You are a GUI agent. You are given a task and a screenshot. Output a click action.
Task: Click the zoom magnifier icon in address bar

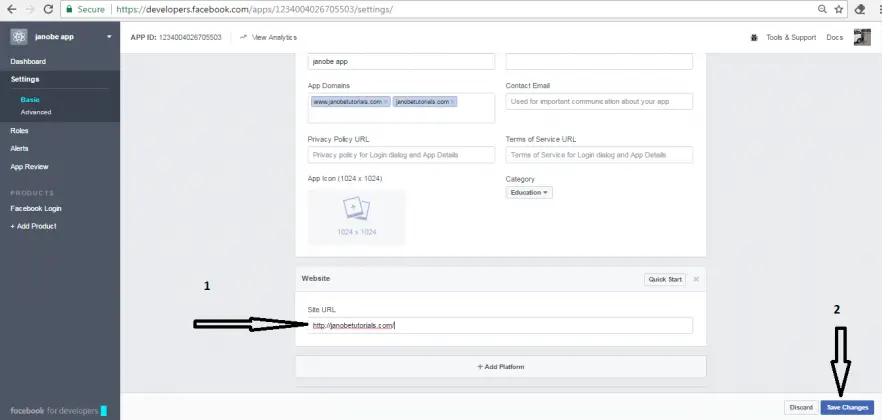(822, 9)
